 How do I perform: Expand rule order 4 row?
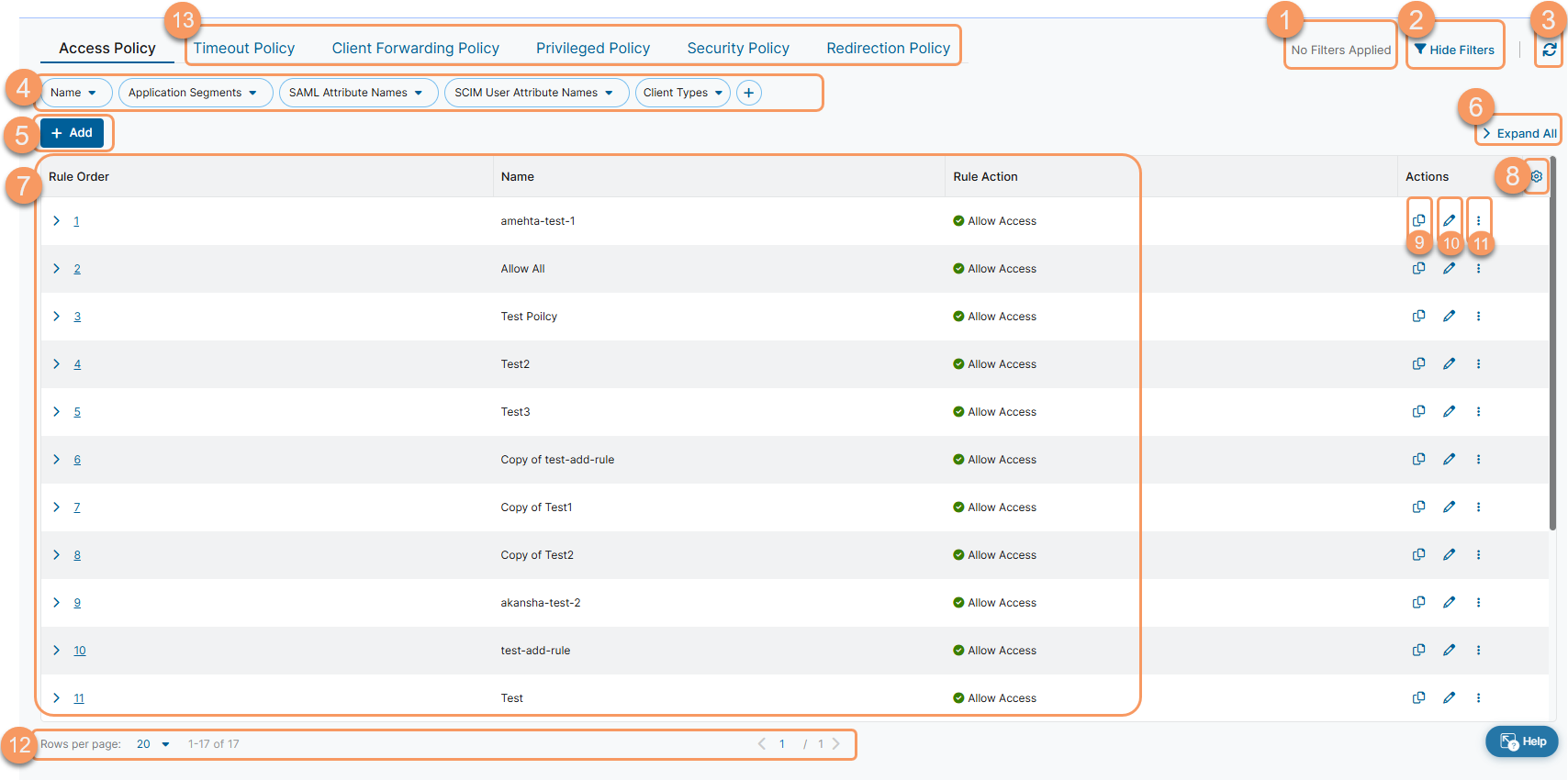[56, 364]
